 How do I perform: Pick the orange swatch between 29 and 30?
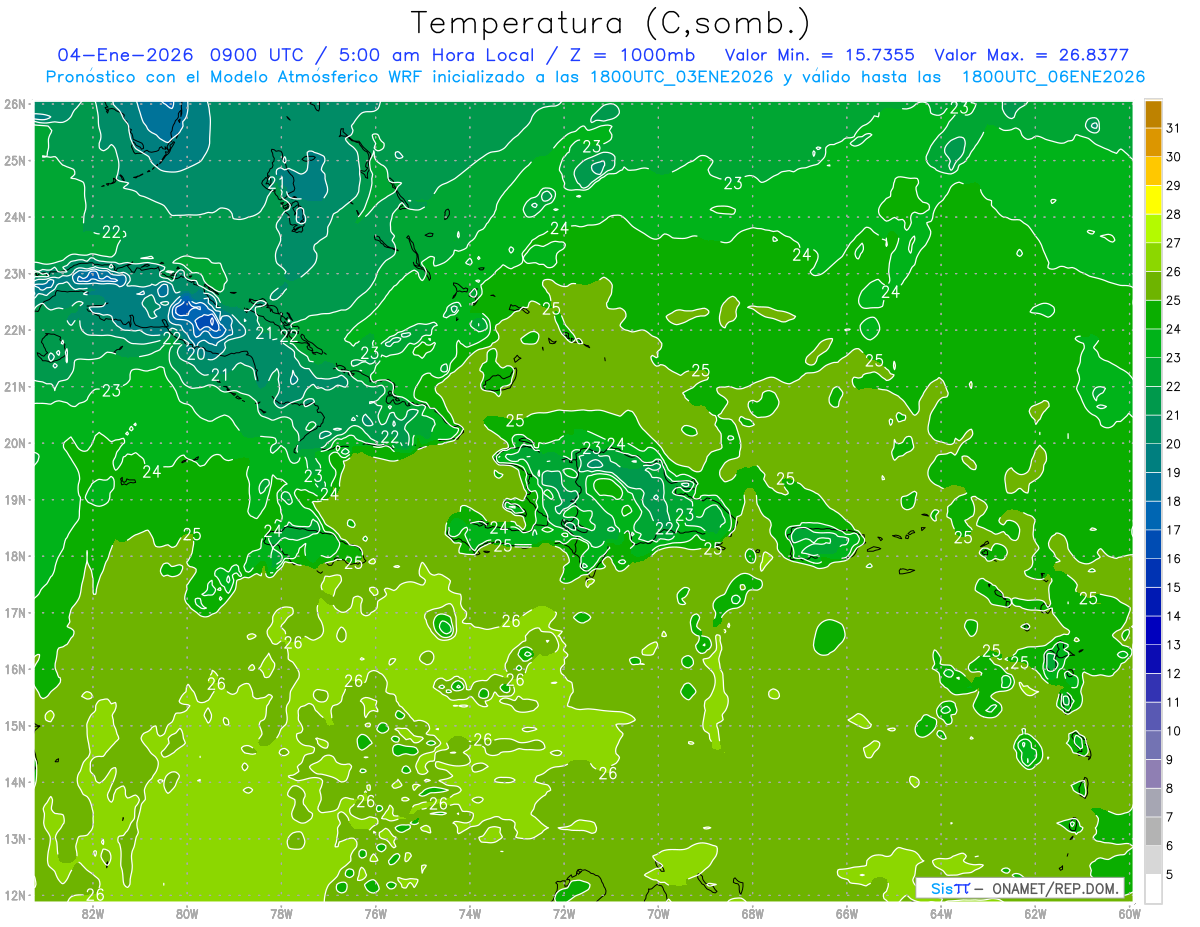pos(1153,171)
